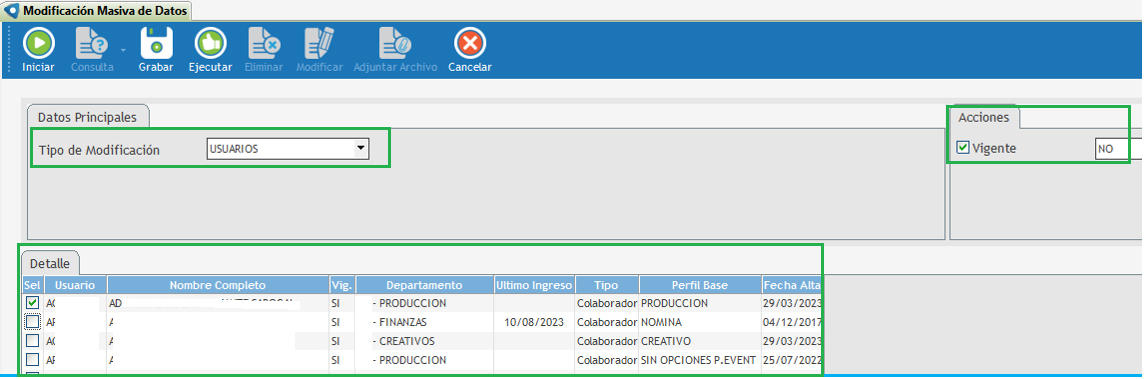Click the Iniciar toolbar icon
The width and height of the screenshot is (1146, 379).
tap(39, 44)
